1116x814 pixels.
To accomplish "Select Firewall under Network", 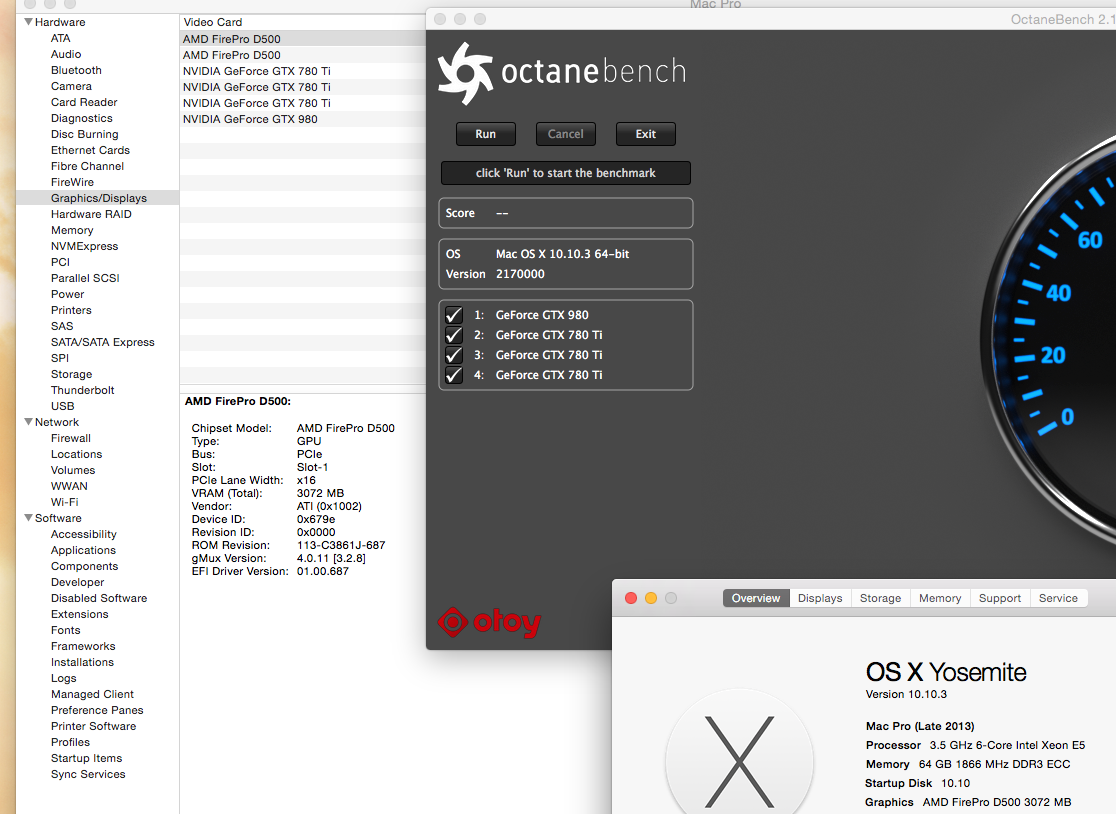I will (x=70, y=438).
